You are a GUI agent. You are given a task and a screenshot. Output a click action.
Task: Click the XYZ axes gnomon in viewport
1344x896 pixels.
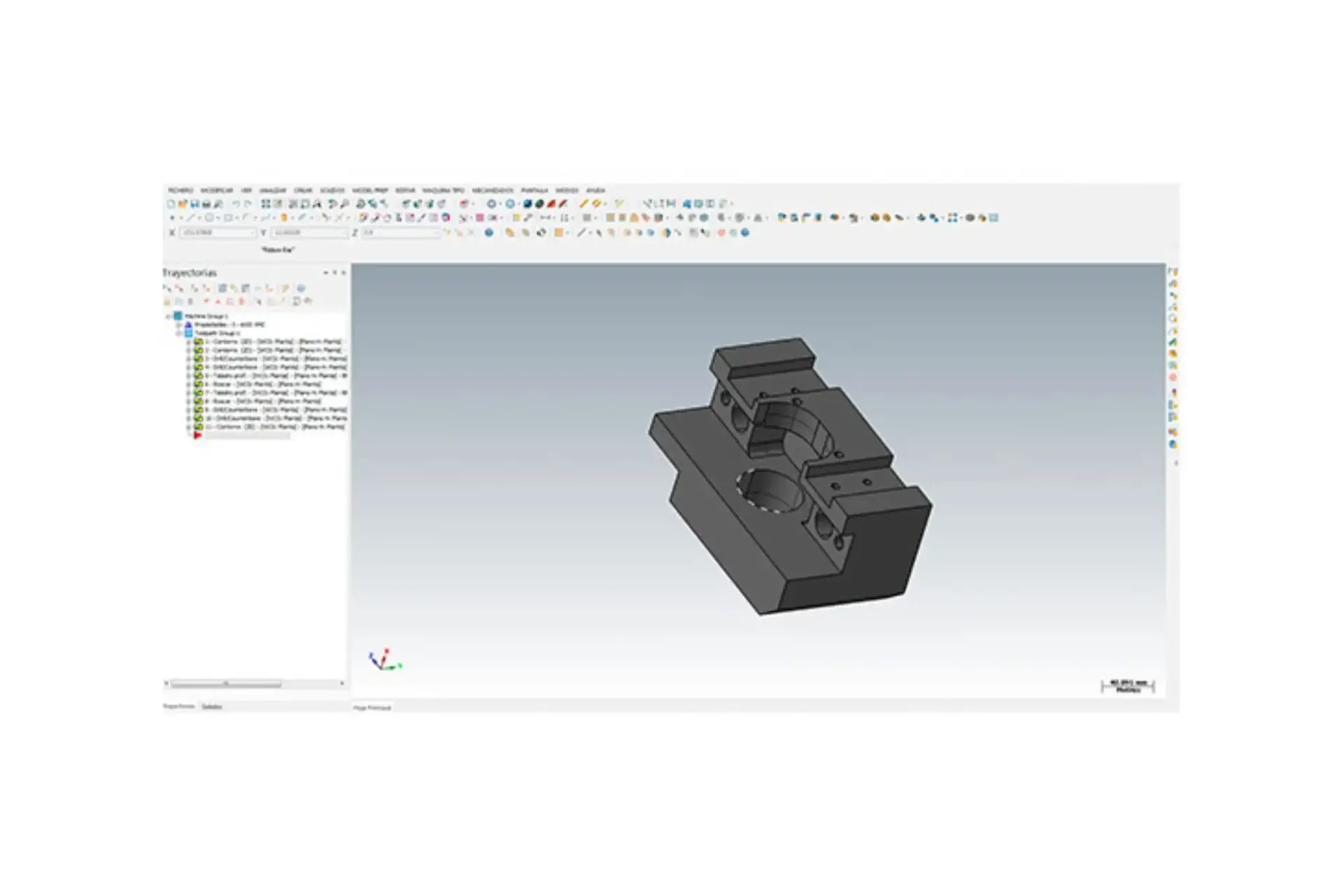(x=384, y=660)
